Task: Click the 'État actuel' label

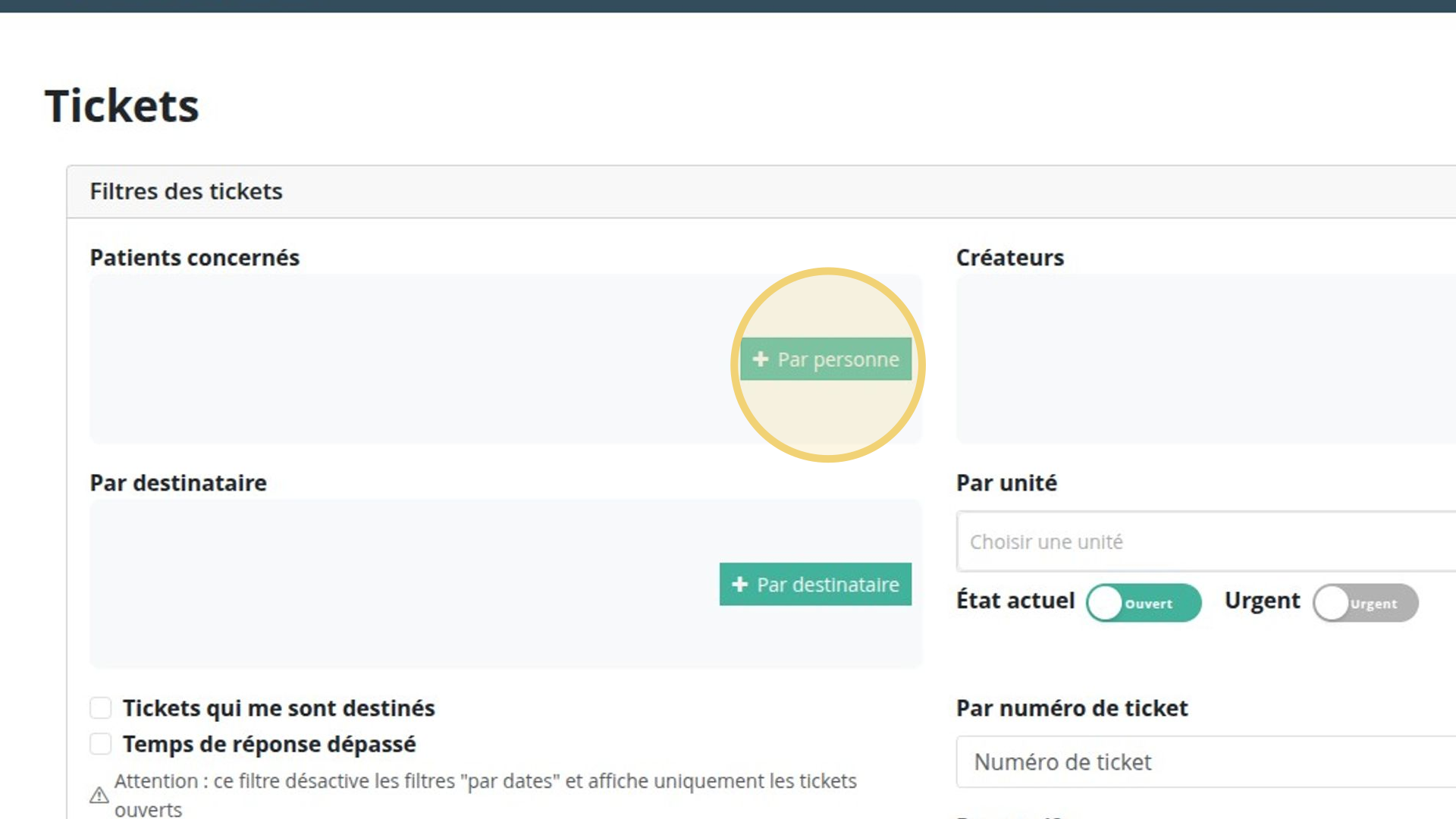Action: tap(1015, 600)
